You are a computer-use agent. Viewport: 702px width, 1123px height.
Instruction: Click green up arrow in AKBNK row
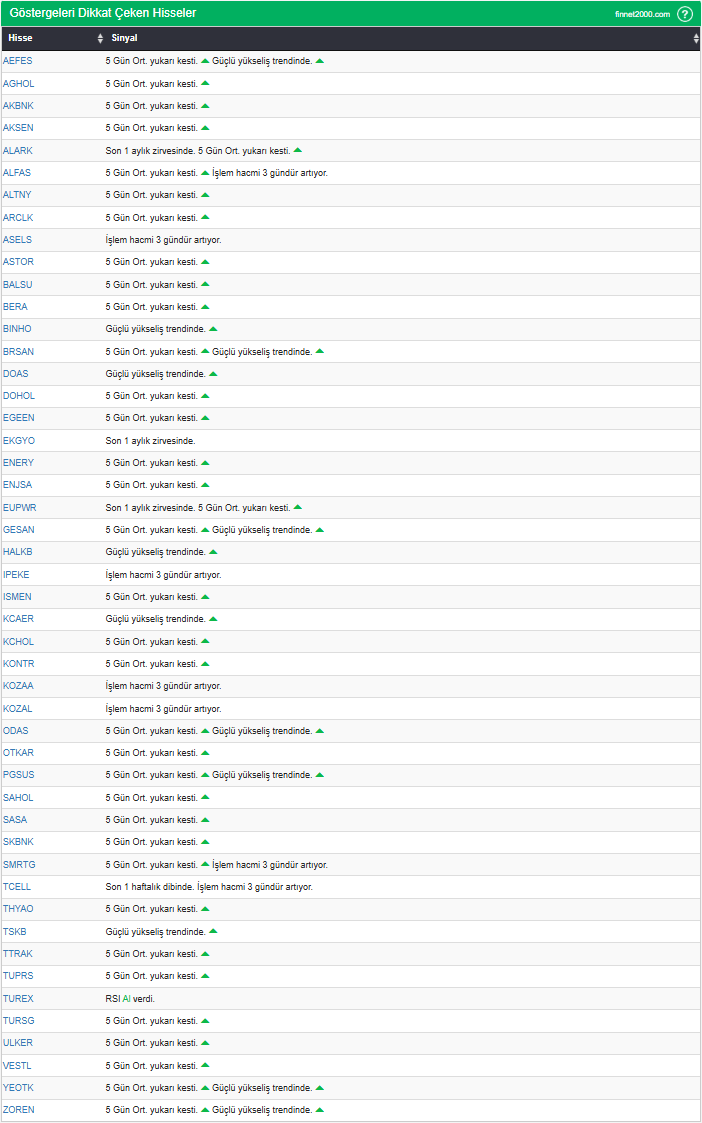tap(205, 105)
